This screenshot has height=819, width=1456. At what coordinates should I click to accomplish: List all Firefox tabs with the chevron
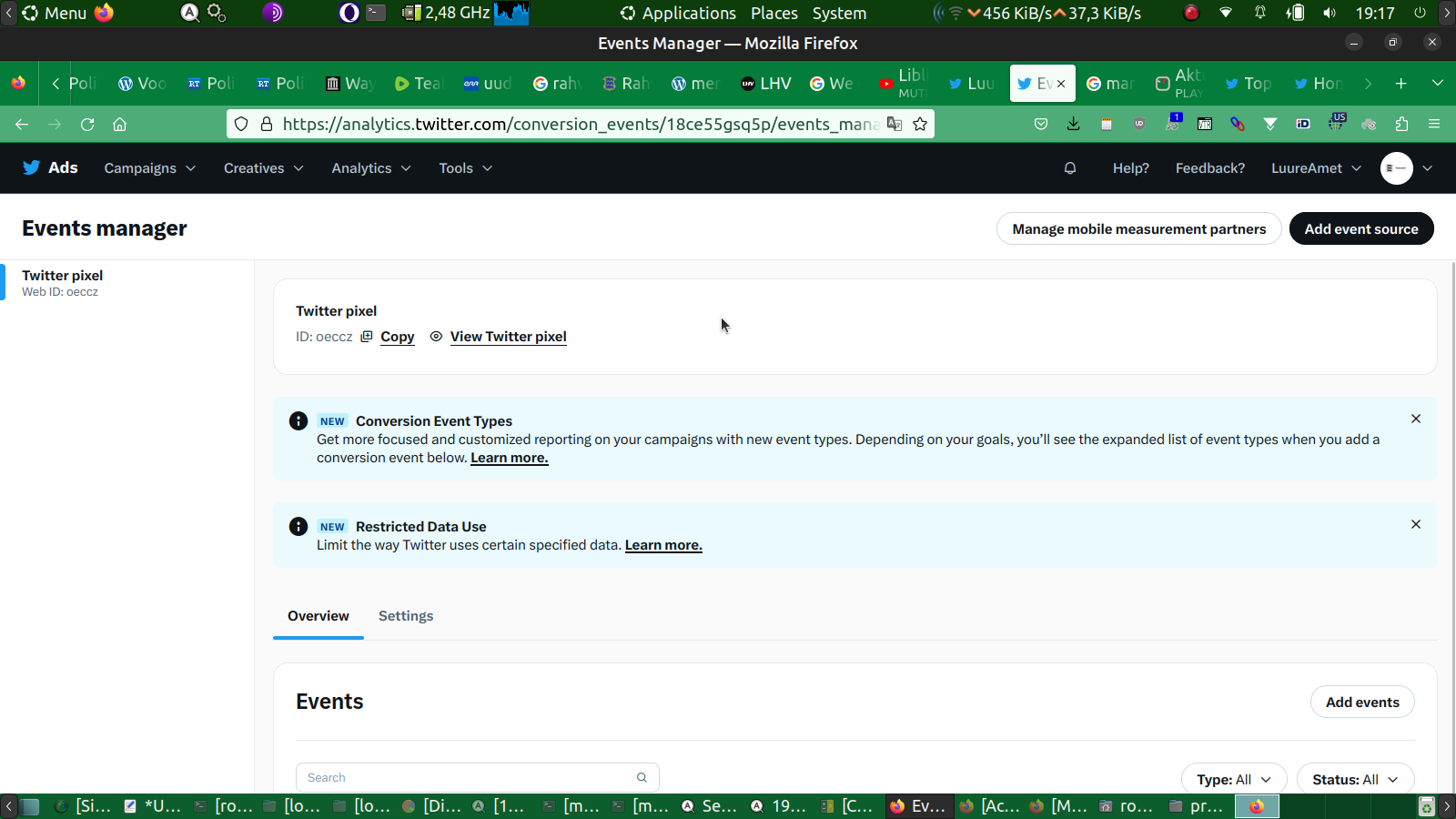click(1438, 84)
